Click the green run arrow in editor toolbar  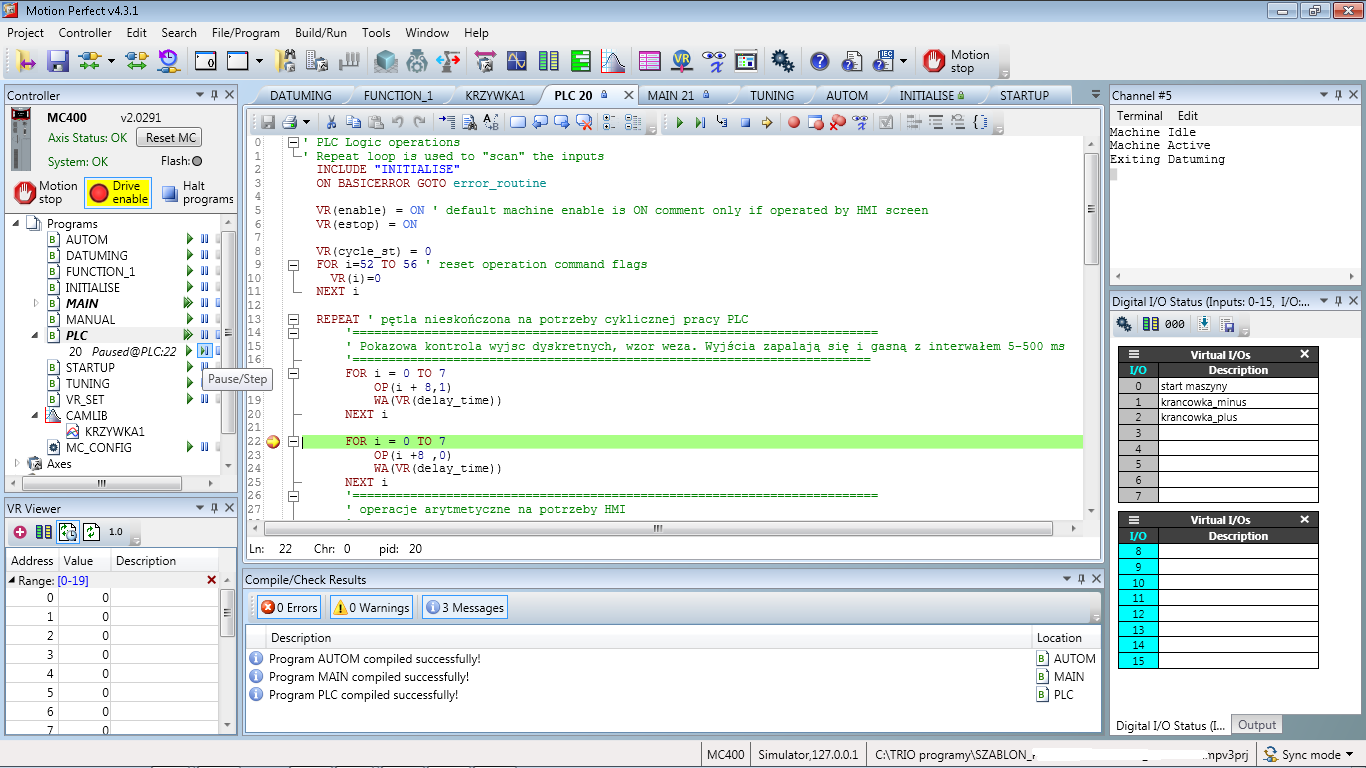679,122
